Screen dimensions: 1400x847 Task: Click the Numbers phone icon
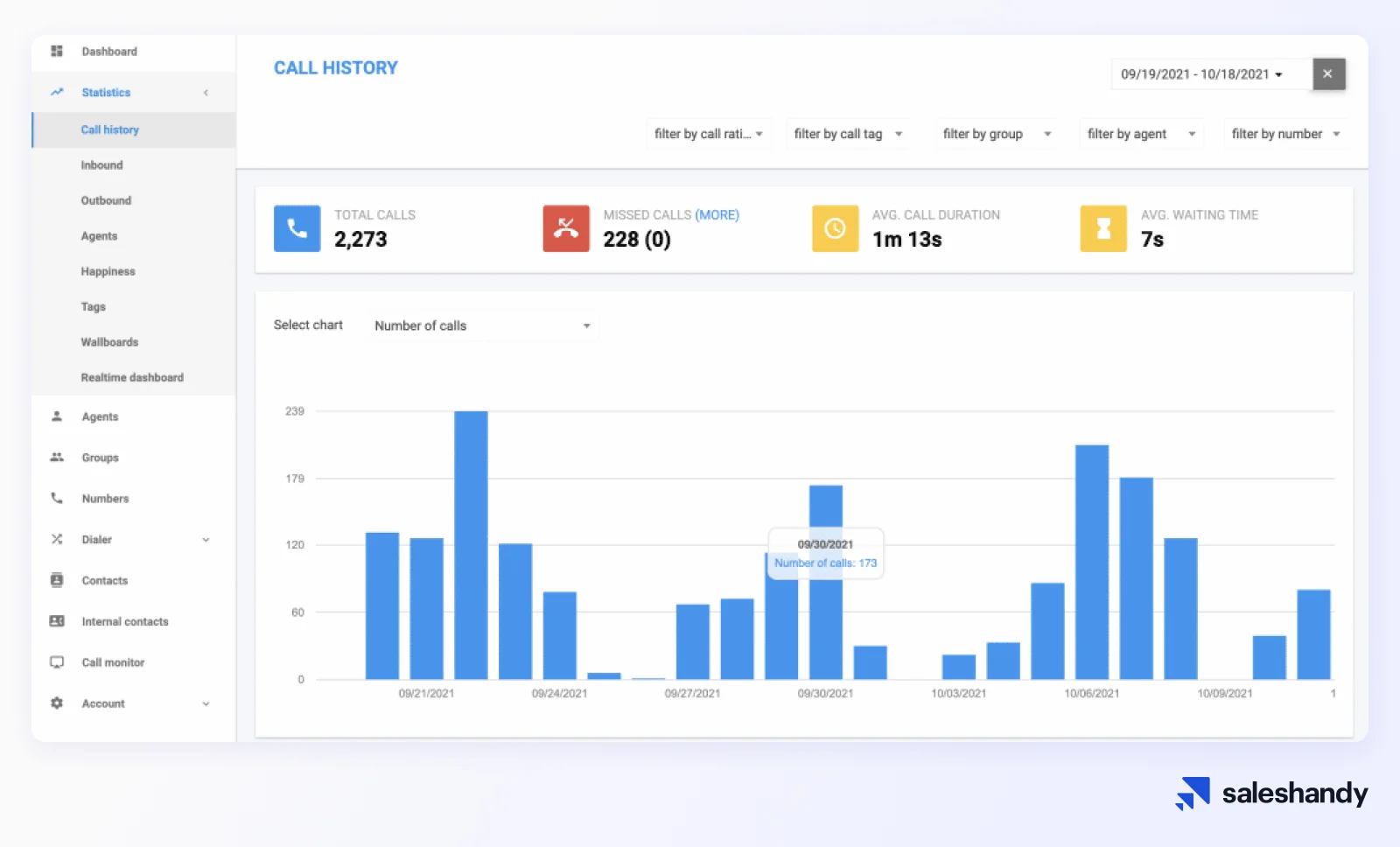pyautogui.click(x=57, y=498)
